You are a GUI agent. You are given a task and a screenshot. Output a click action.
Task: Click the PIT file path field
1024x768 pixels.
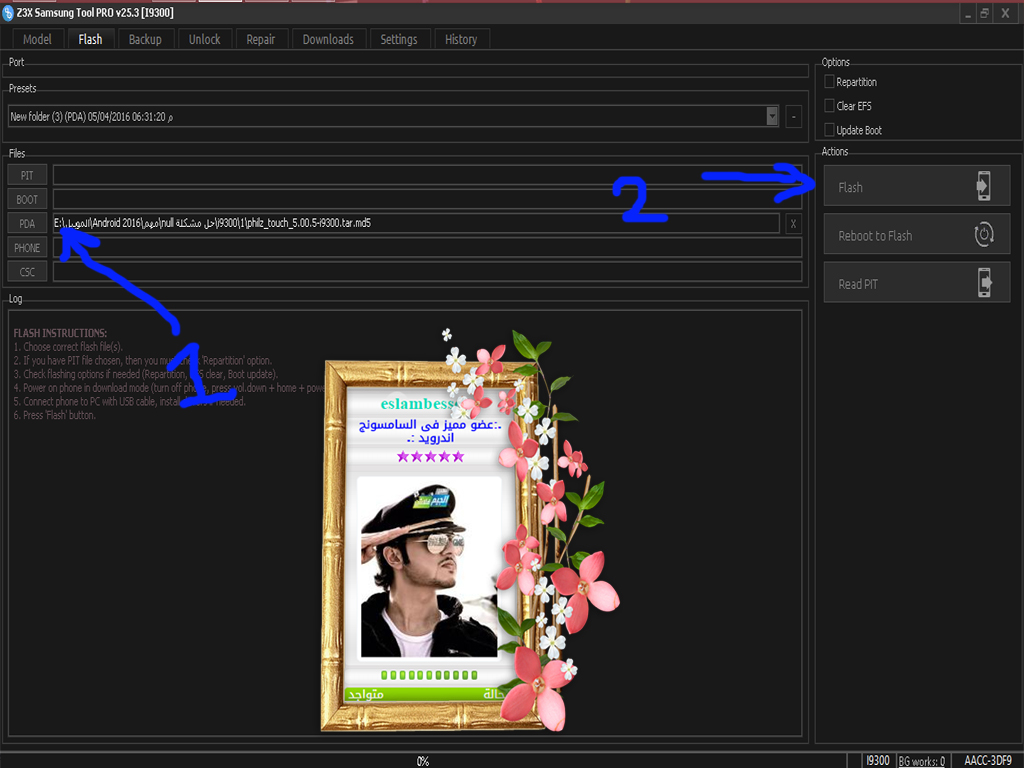(427, 175)
